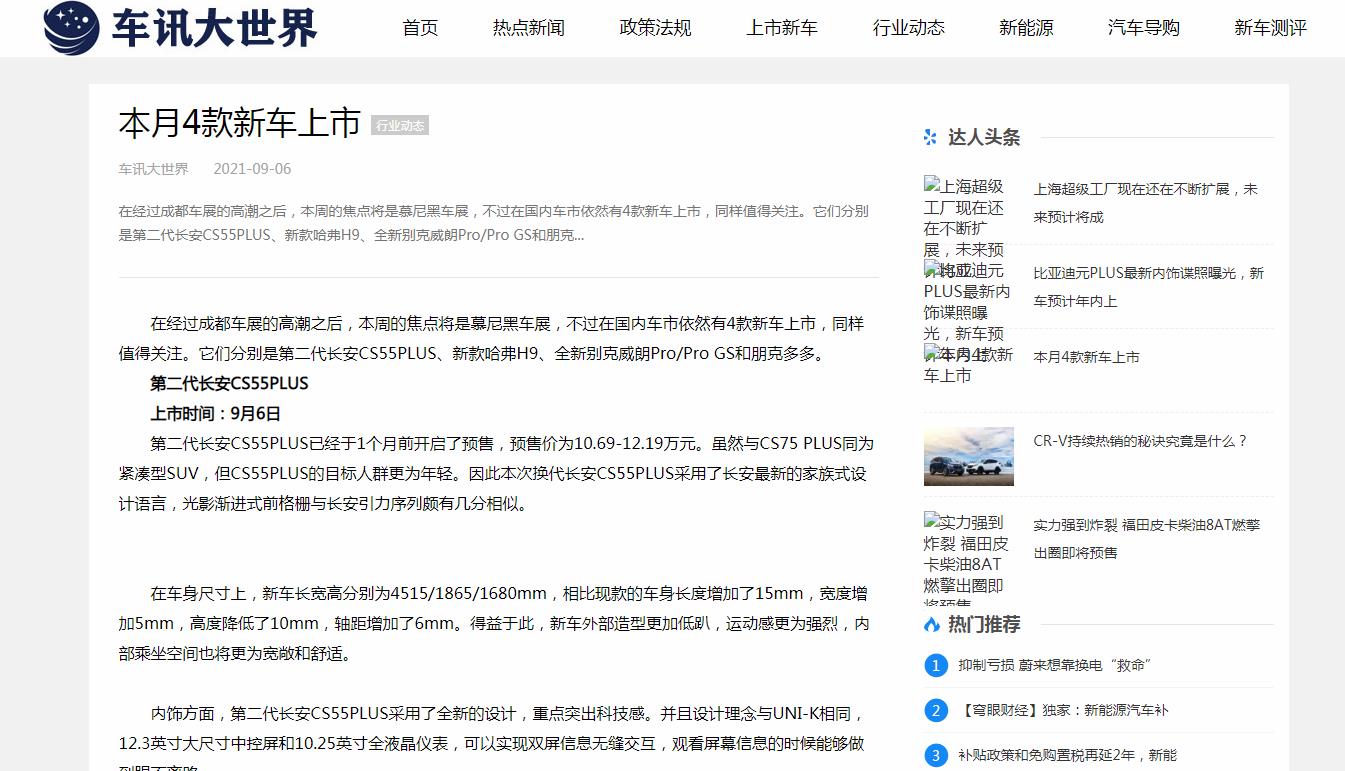
Task: Click the publish date 2021-09-06
Action: click(x=252, y=169)
